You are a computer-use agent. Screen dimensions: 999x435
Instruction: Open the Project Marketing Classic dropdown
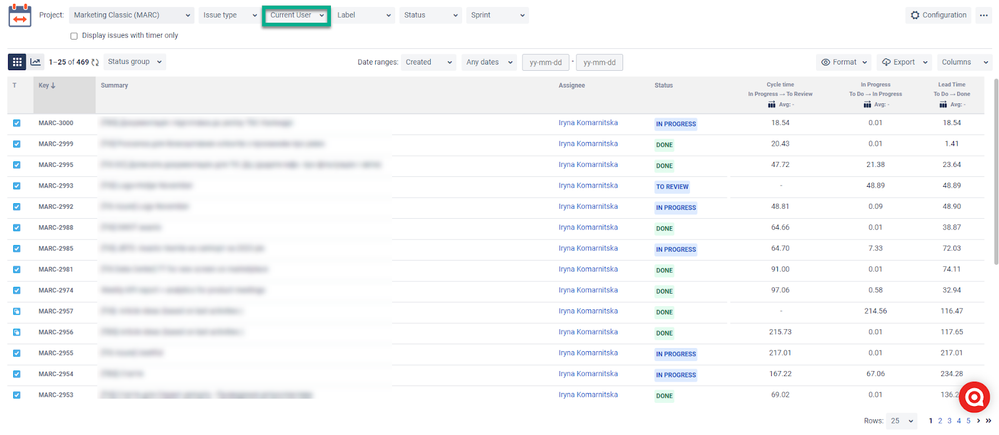[x=132, y=15]
